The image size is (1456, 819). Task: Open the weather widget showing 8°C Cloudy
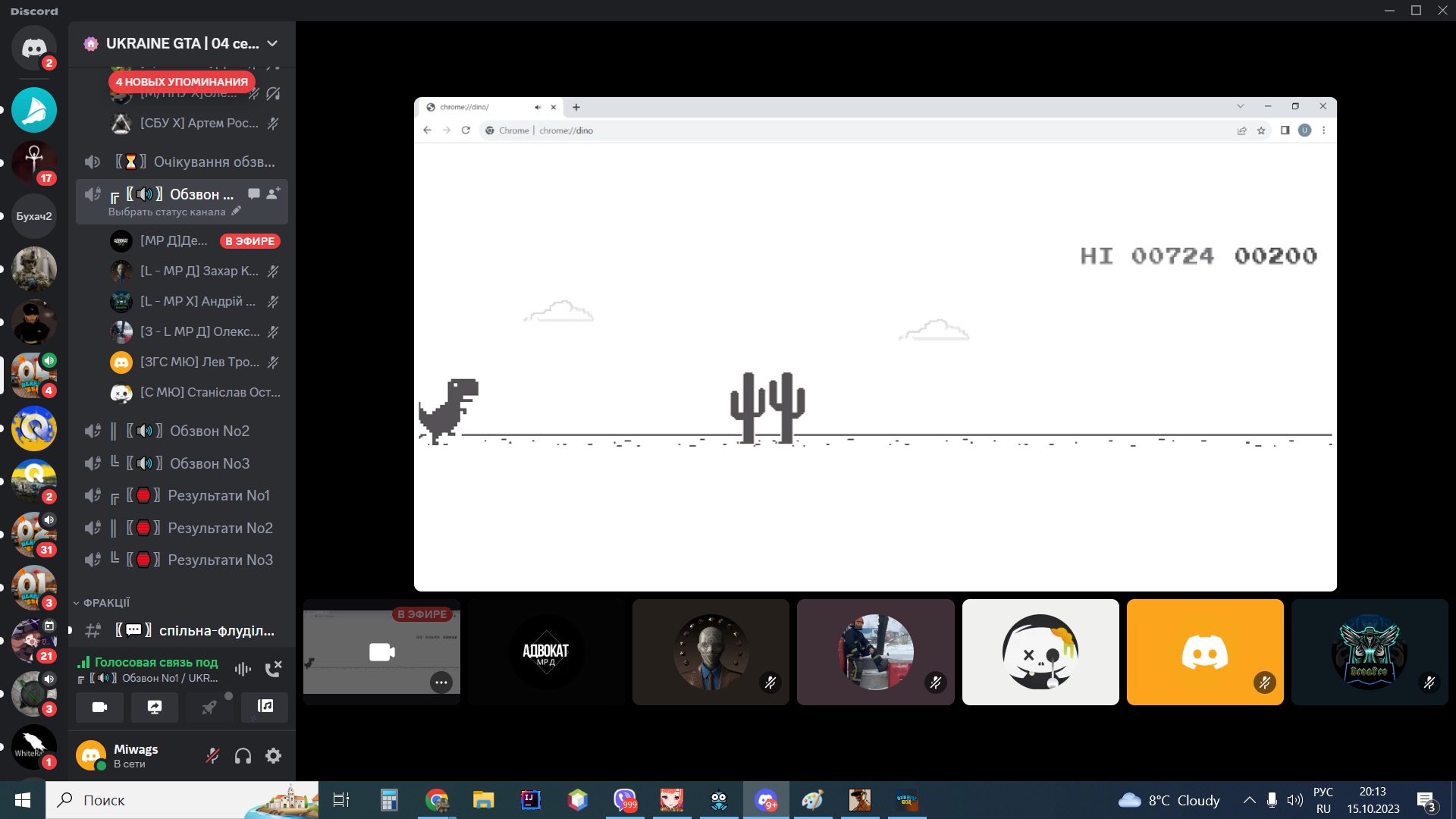pyautogui.click(x=1169, y=800)
